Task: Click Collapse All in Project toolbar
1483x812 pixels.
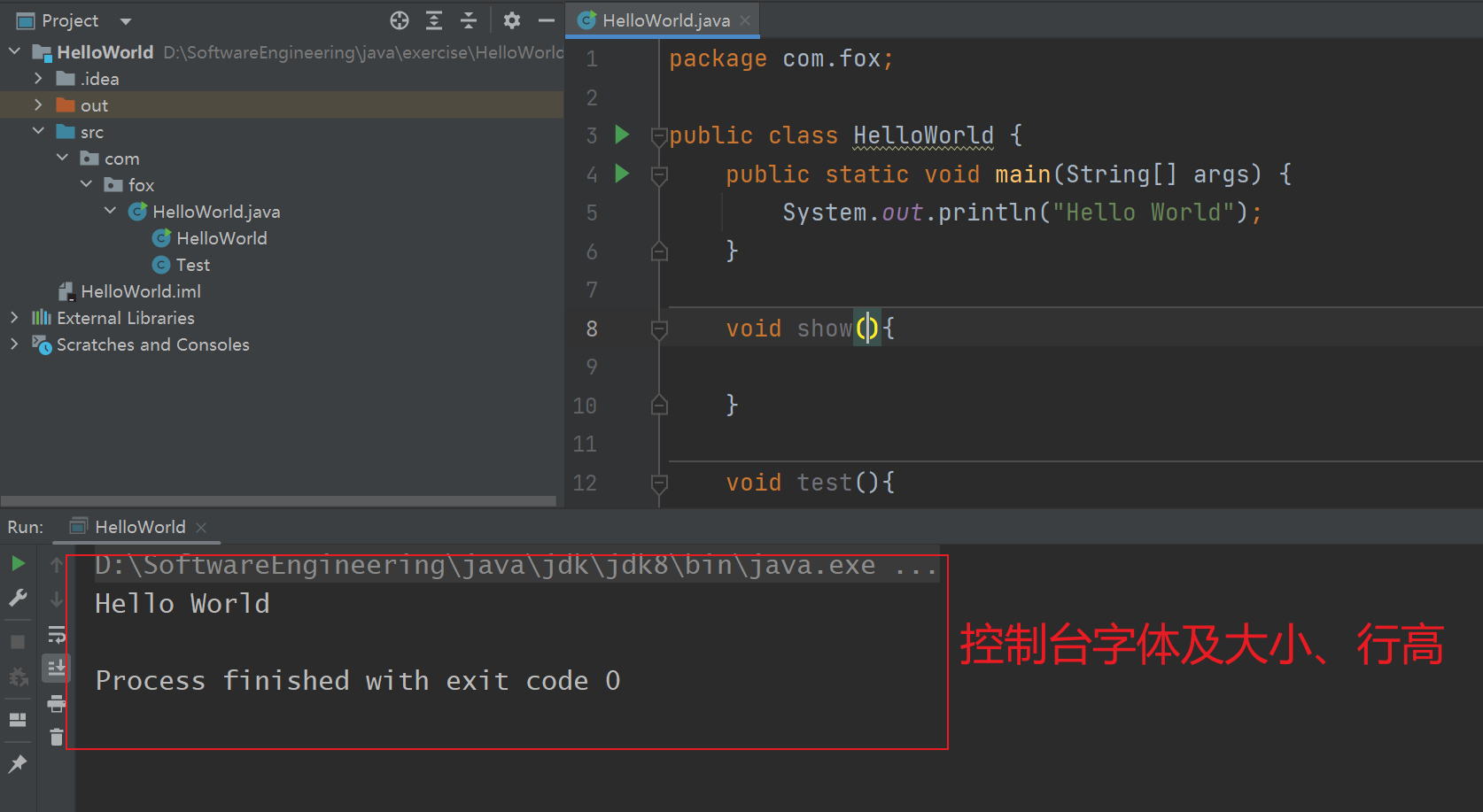Action: tap(469, 20)
